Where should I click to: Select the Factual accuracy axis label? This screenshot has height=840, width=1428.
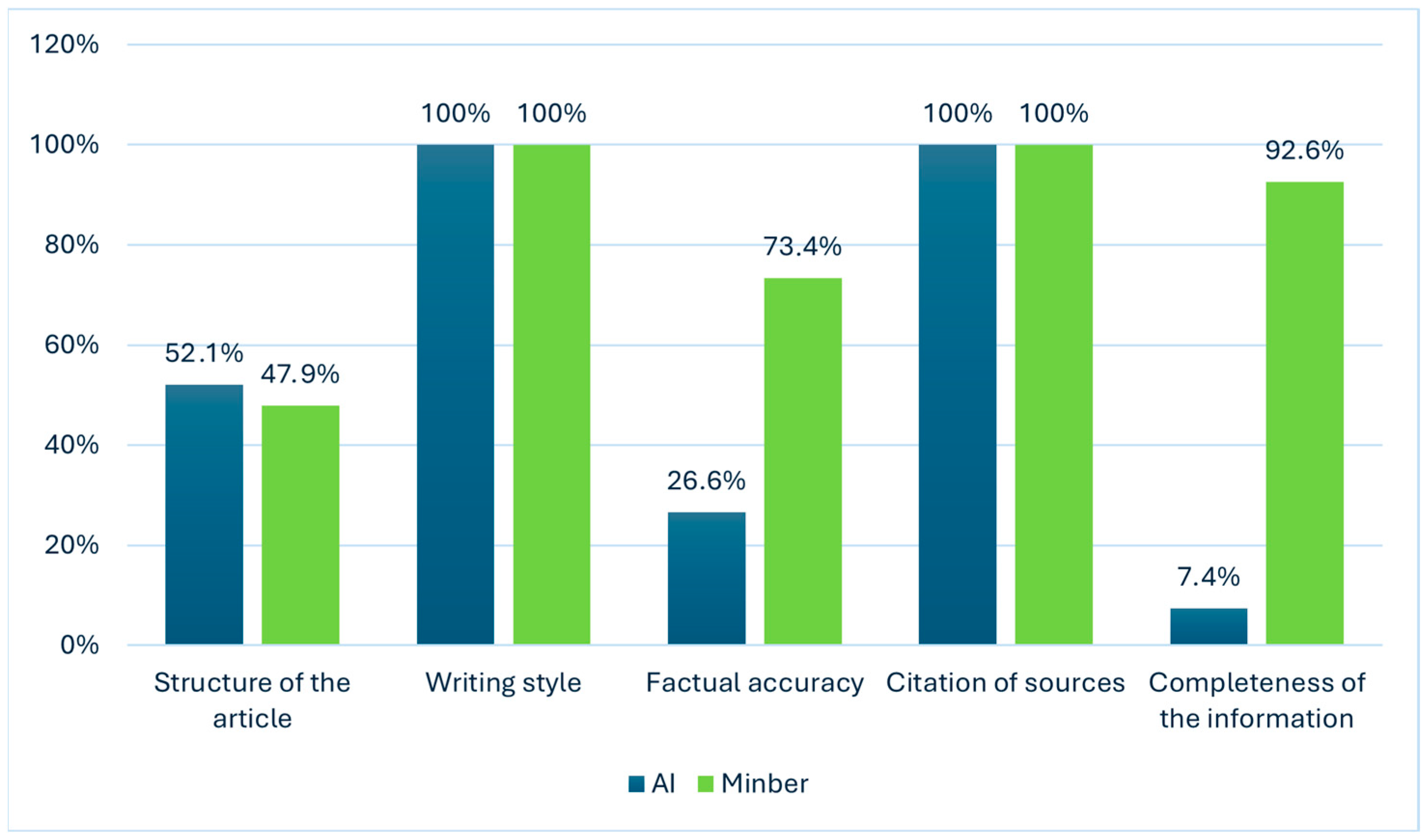point(754,682)
